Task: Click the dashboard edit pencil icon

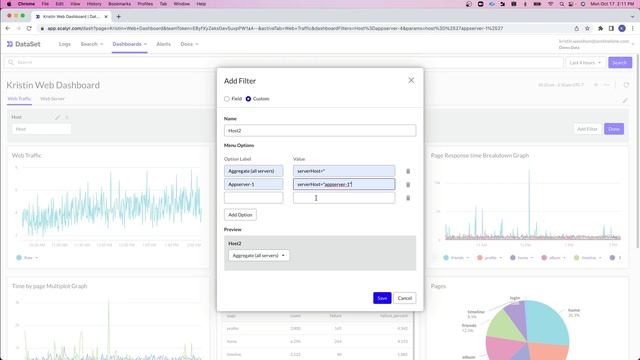Action: [625, 100]
